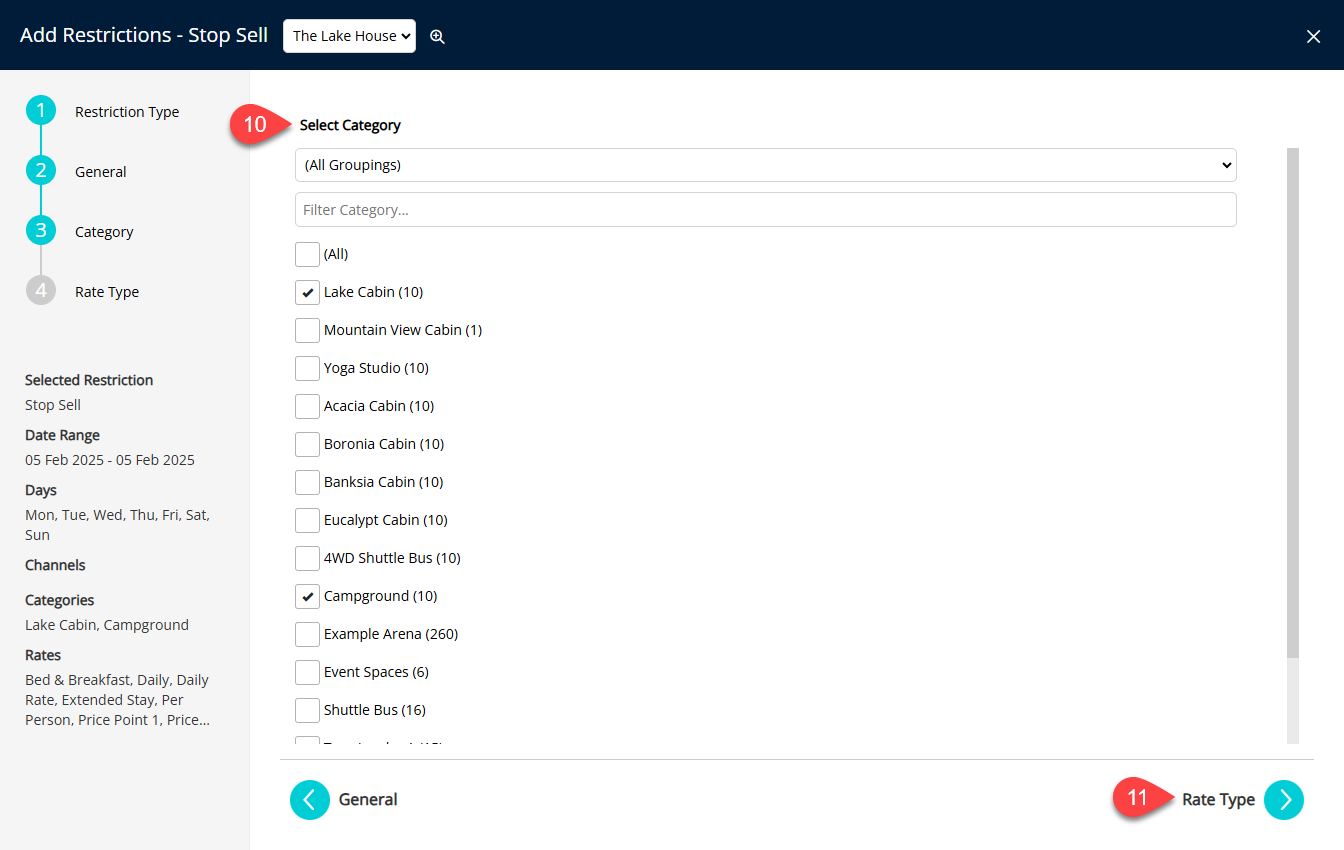Open the Restriction Type step label

(x=127, y=112)
